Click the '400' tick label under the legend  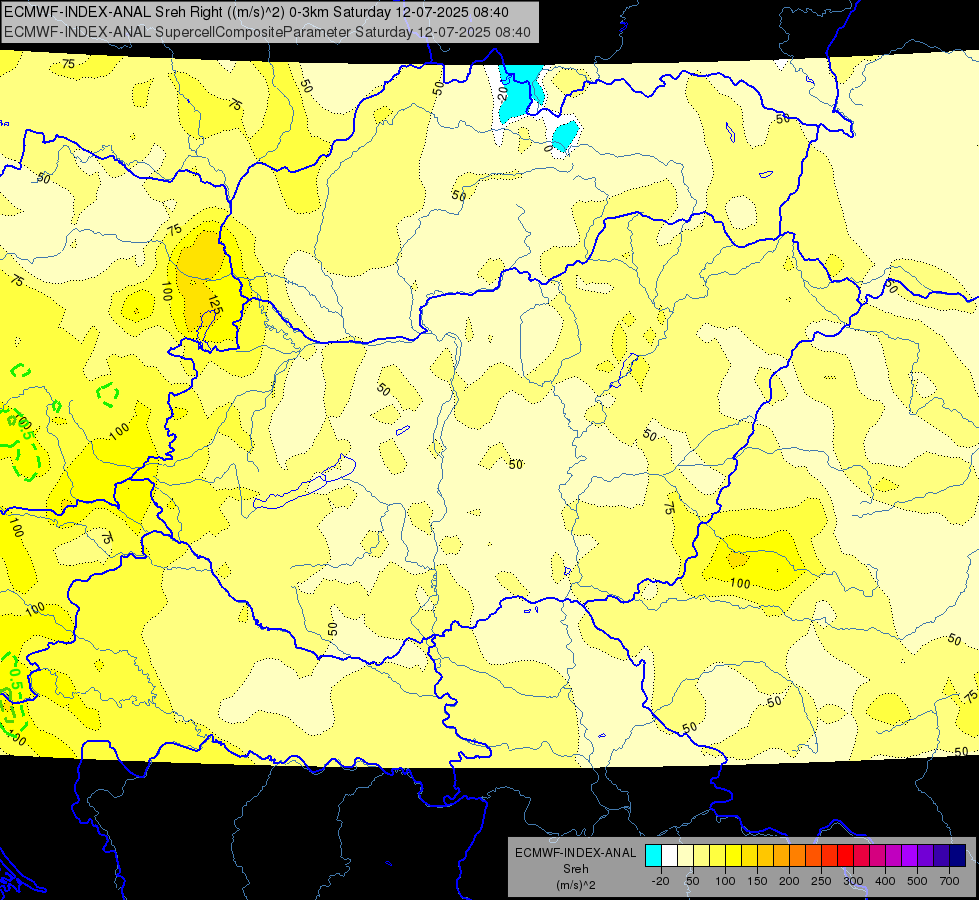pyautogui.click(x=885, y=881)
